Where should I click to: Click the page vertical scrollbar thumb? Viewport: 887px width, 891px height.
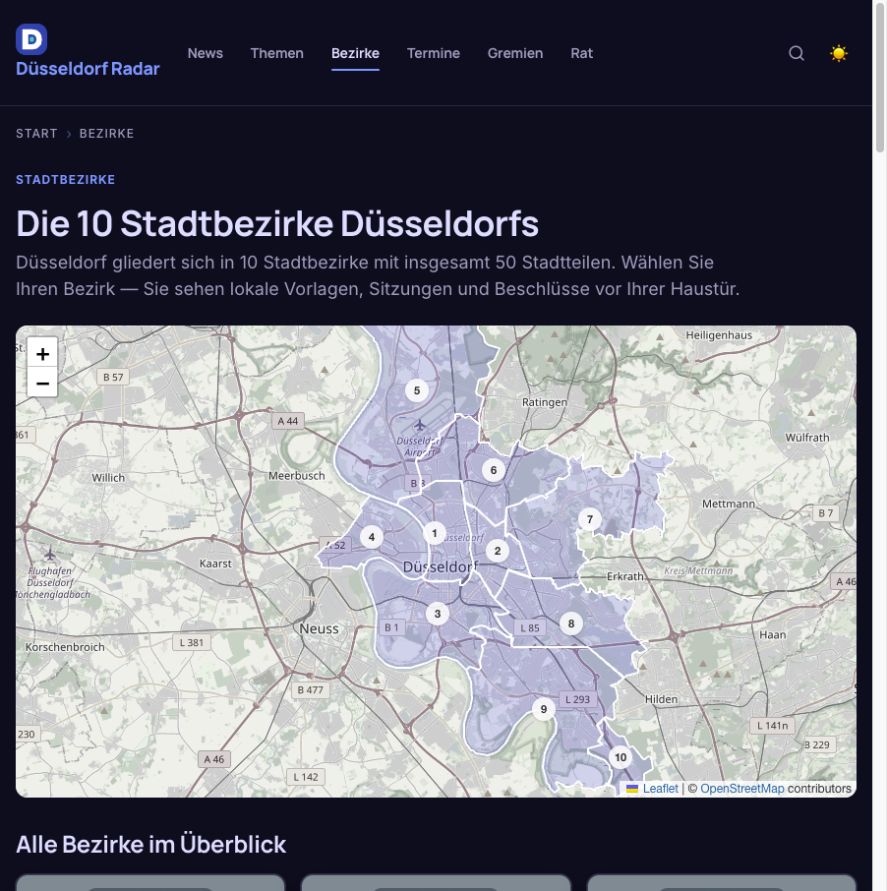(880, 77)
